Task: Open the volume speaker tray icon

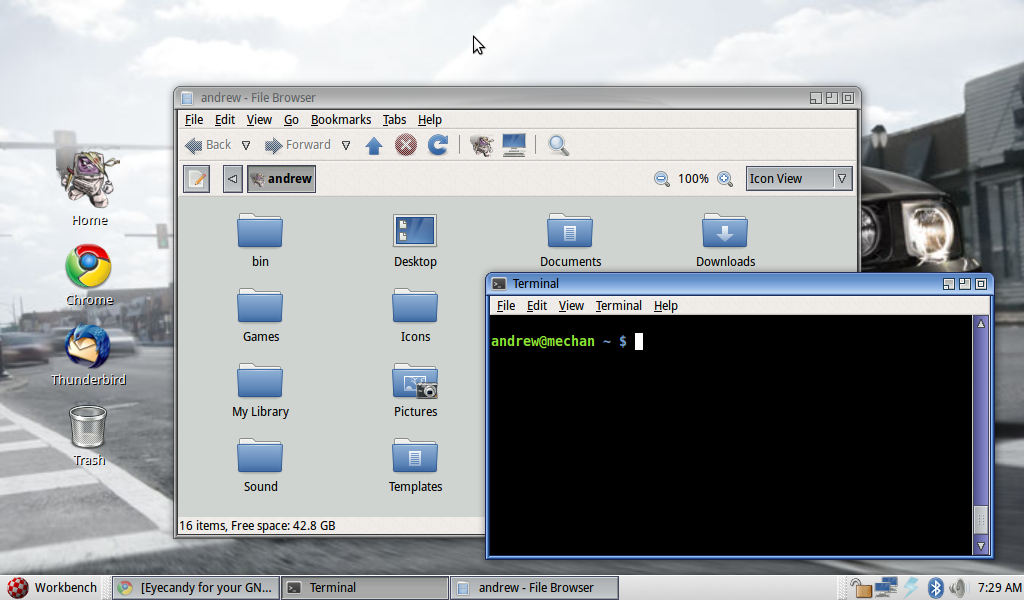Action: coord(958,588)
